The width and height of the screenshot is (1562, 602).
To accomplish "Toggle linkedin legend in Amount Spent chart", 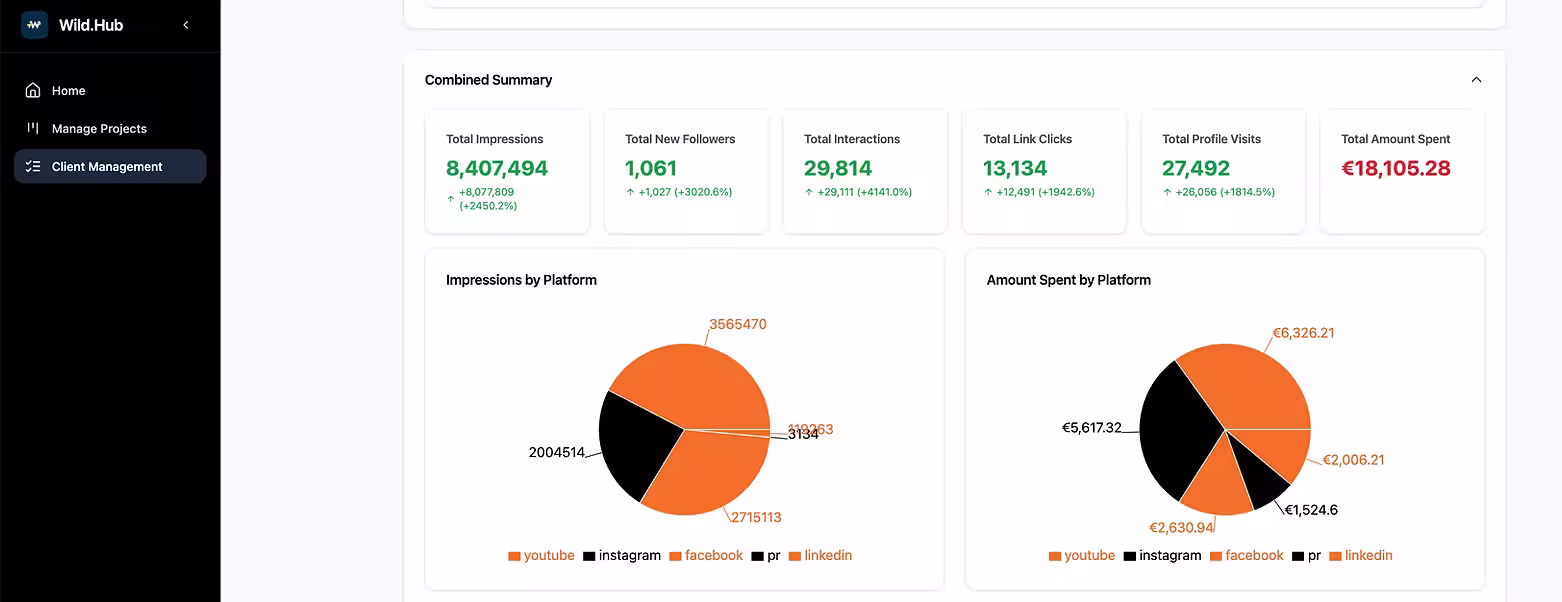I will tap(1361, 556).
